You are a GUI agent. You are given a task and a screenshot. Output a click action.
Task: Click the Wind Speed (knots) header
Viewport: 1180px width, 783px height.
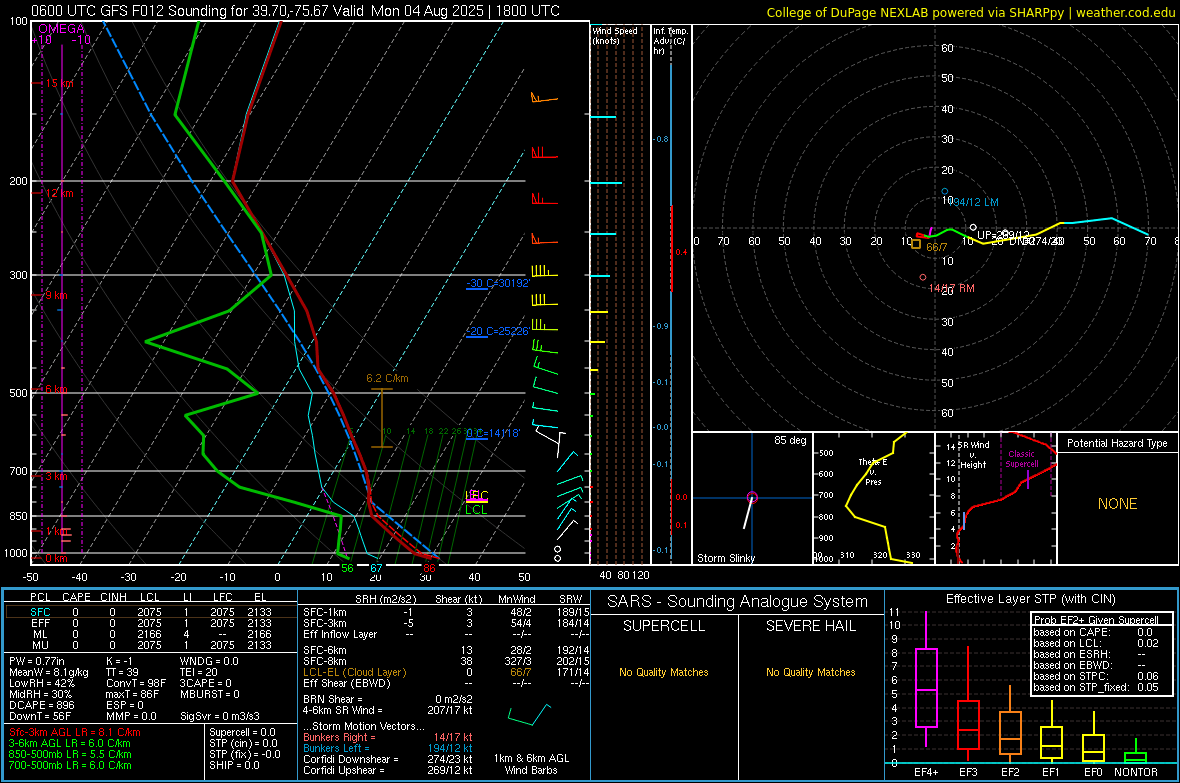(615, 35)
